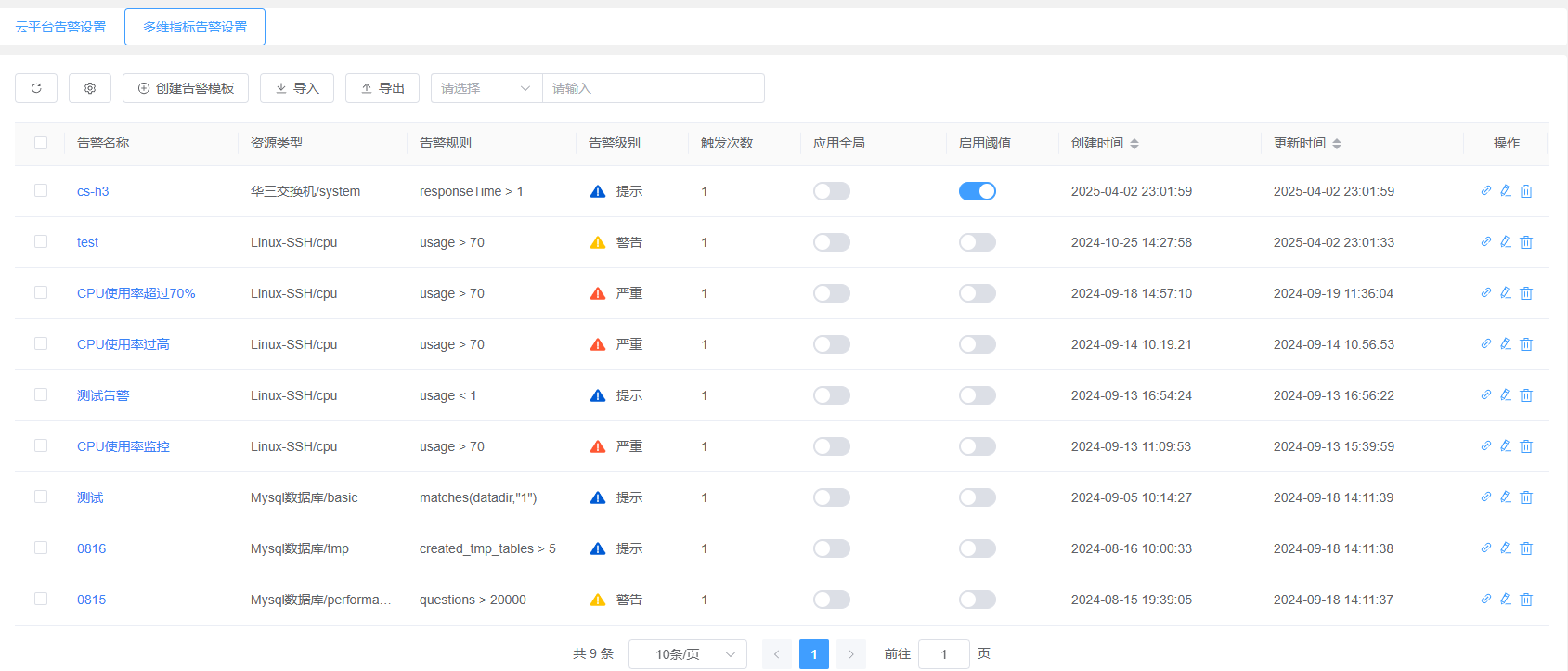Switch to 云平台告警设置 tab

(60, 27)
